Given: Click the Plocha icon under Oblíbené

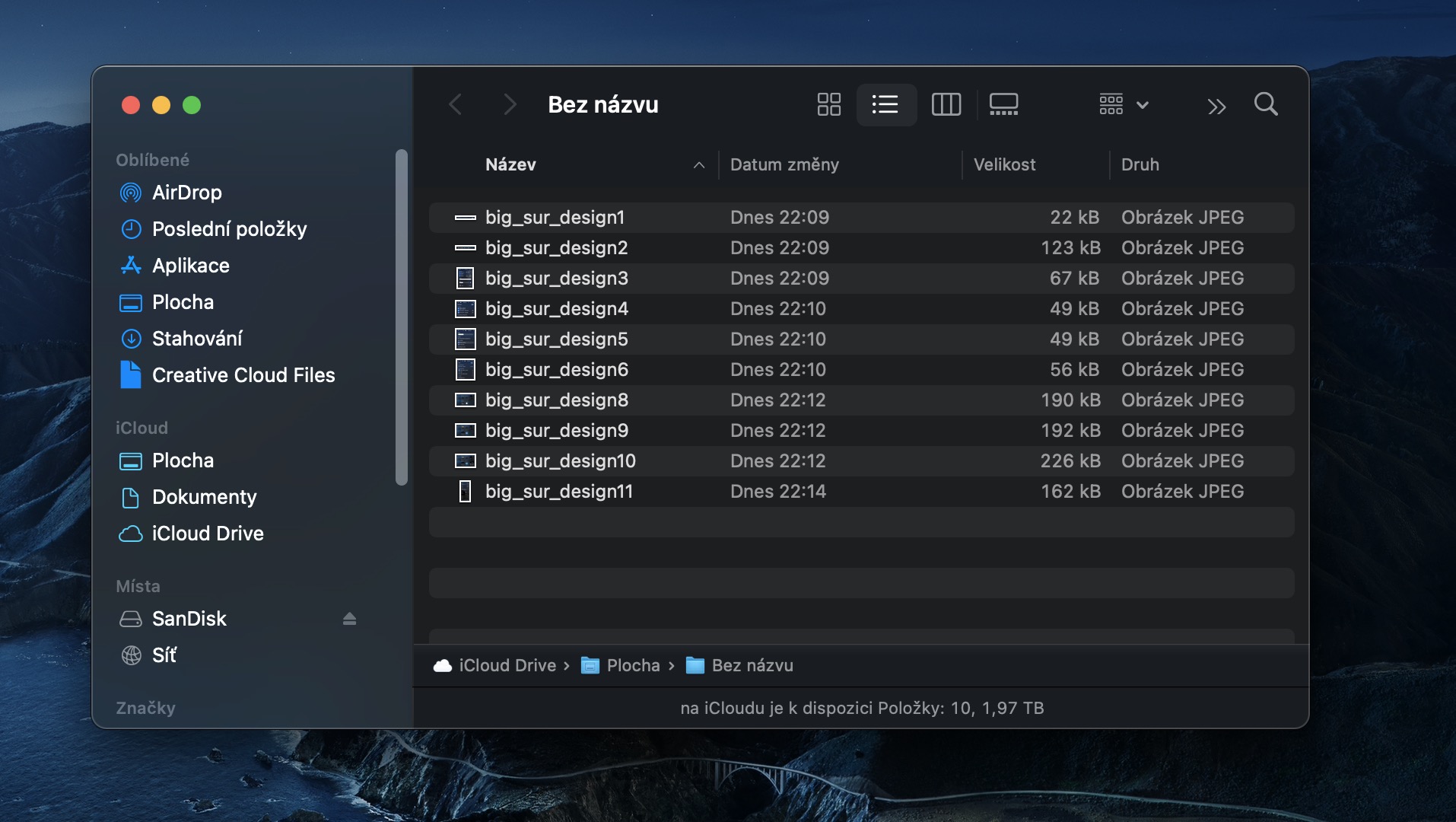Looking at the screenshot, I should (131, 302).
